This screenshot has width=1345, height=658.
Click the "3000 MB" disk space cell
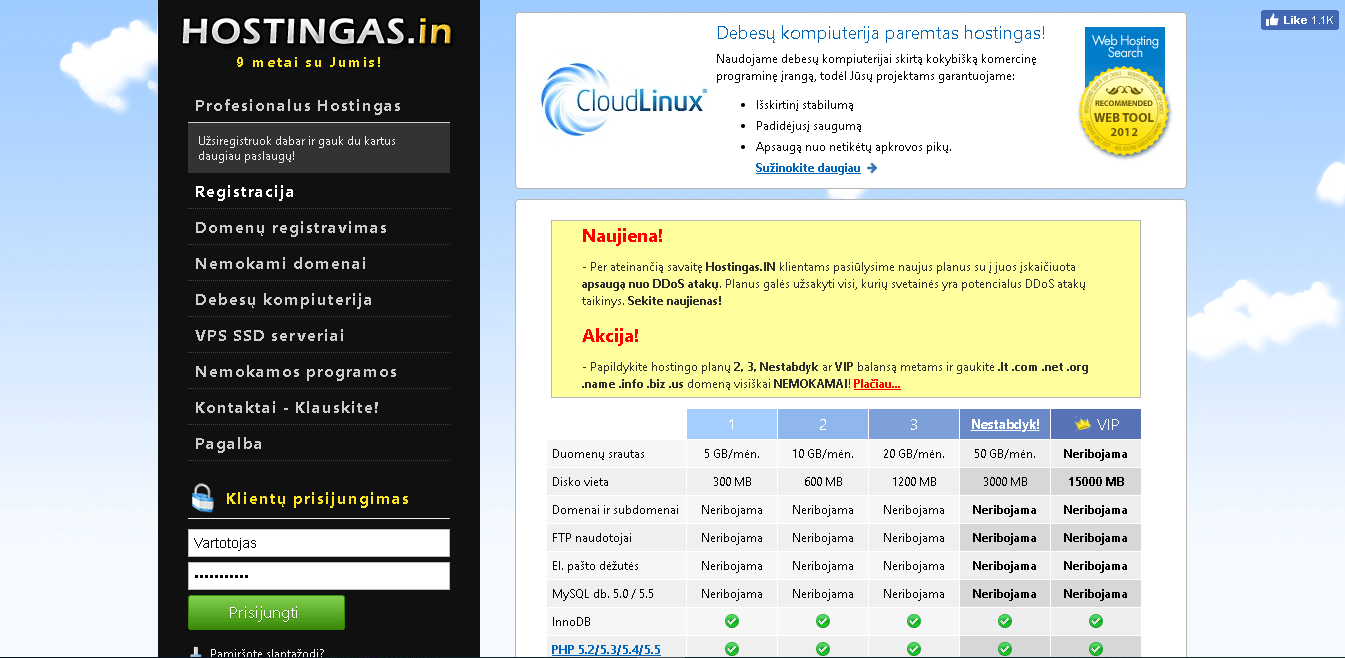pos(1005,482)
